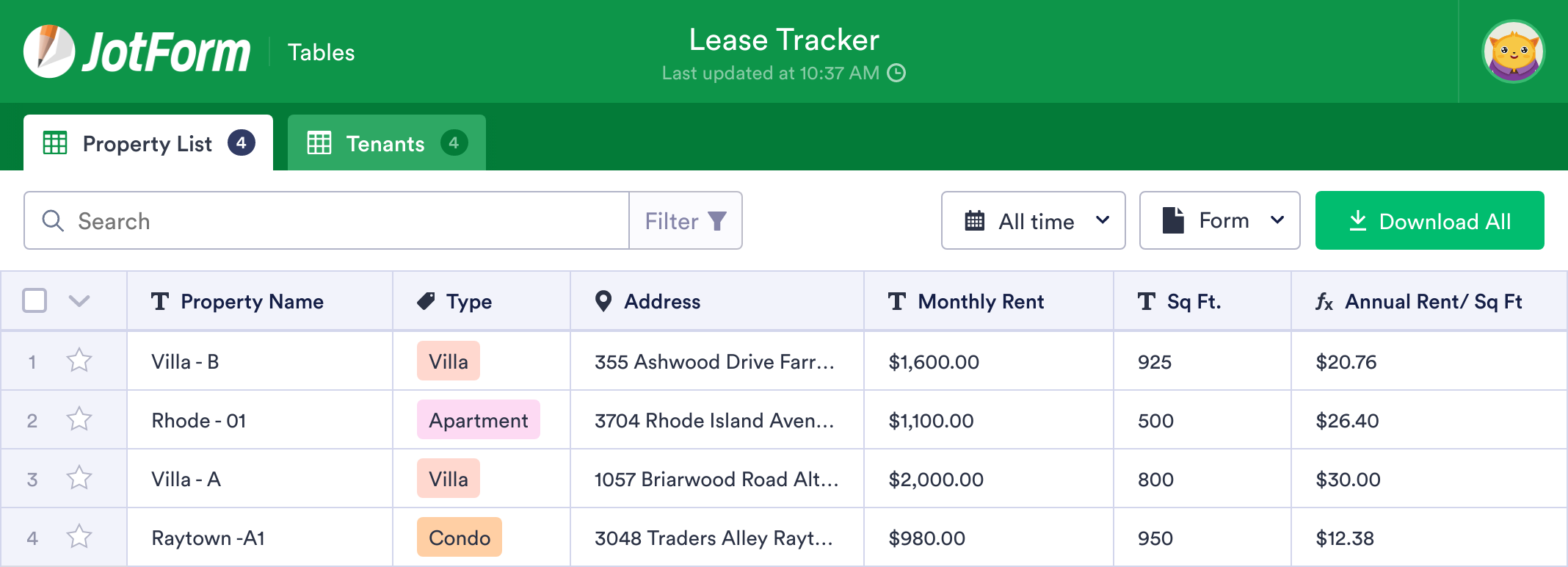This screenshot has height=567, width=1568.
Task: Star the Villa - B row
Action: click(78, 361)
